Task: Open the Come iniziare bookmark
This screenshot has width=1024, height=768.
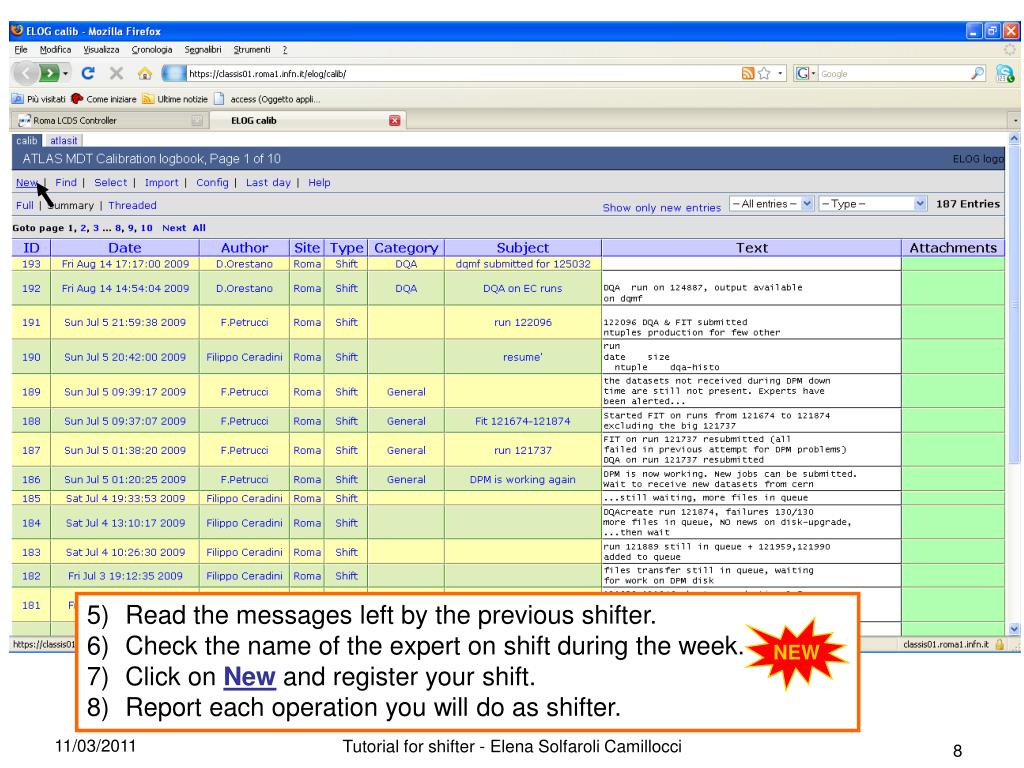Action: coord(104,99)
